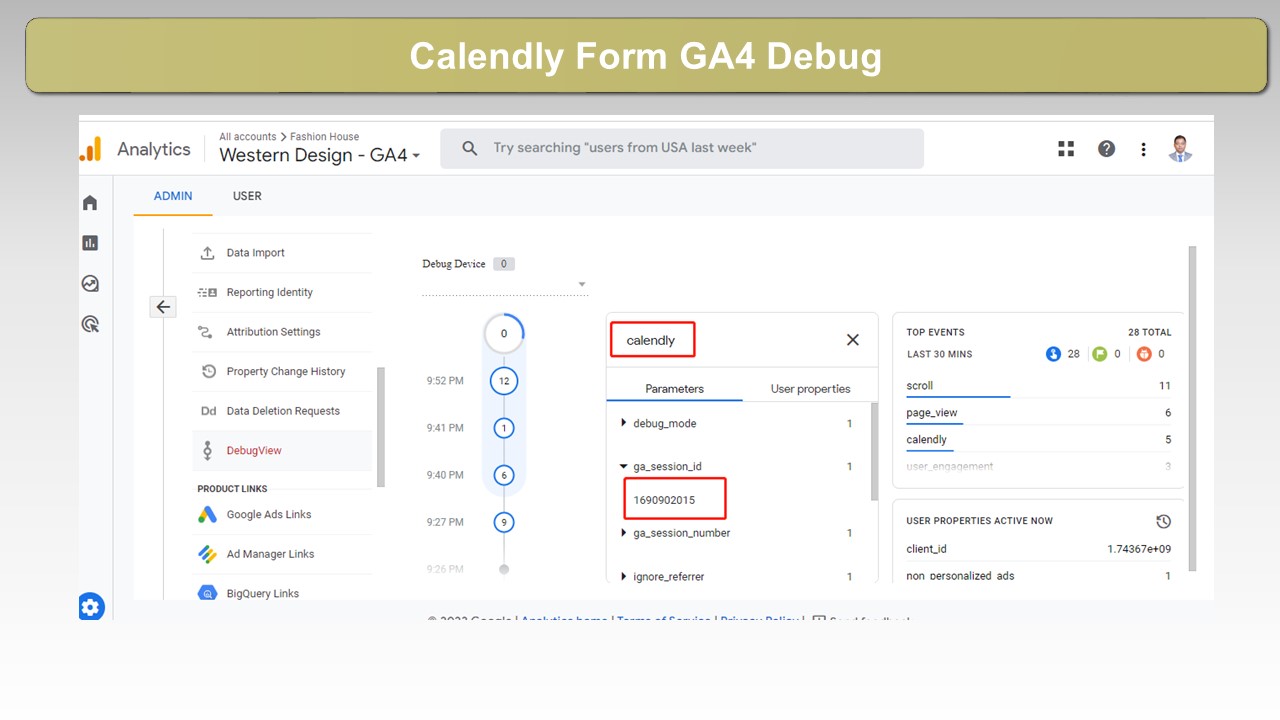Click the Ad Manager Links icon
Screen dimensions: 1280x720
207,554
